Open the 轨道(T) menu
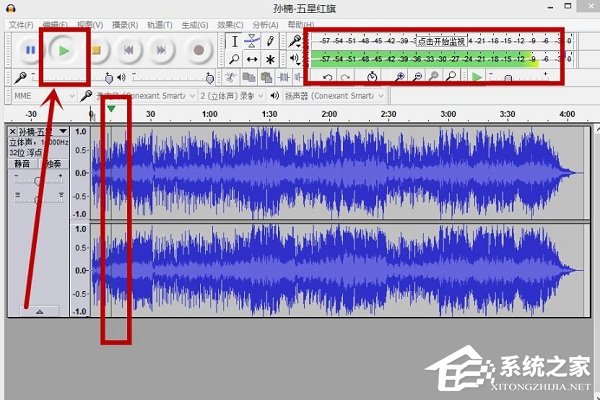600x400 pixels. pyautogui.click(x=160, y=25)
